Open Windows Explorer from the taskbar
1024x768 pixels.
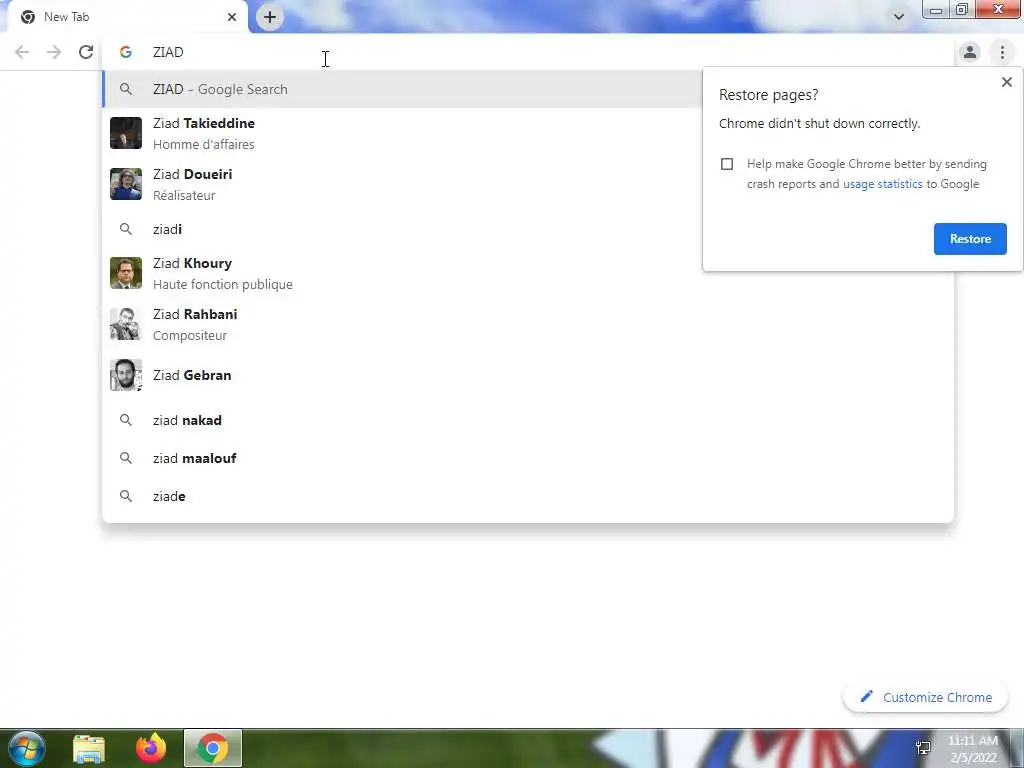pyautogui.click(x=89, y=748)
